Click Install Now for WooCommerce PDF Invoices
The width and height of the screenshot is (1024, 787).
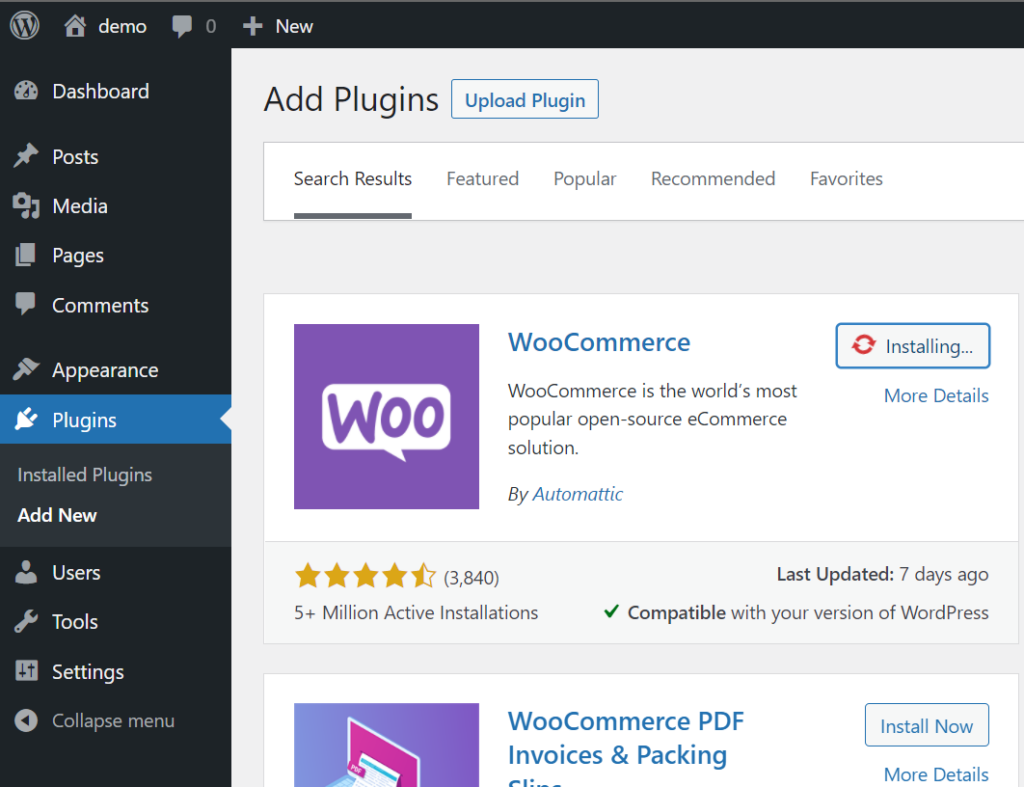pos(927,725)
